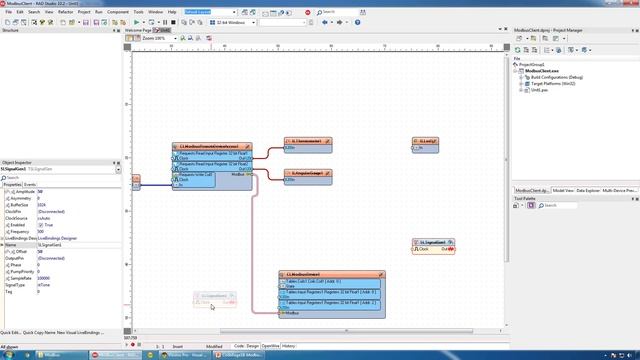
Task: Click the New Visual LiveBindings link
Action: (x=80, y=333)
